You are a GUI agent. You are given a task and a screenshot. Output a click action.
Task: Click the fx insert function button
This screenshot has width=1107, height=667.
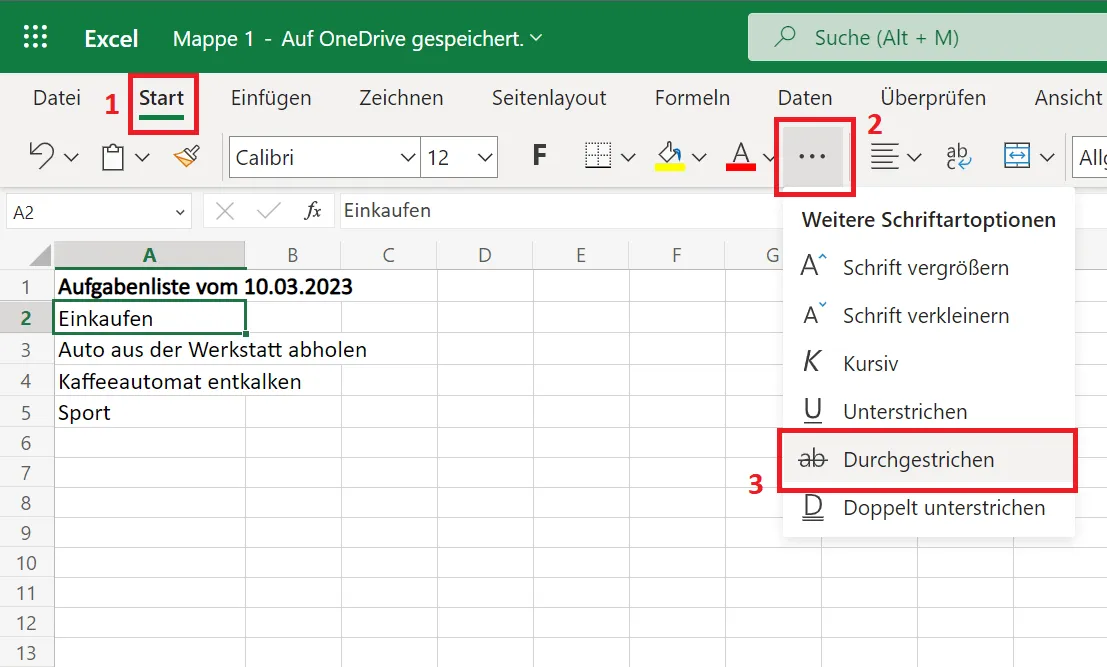click(x=313, y=211)
